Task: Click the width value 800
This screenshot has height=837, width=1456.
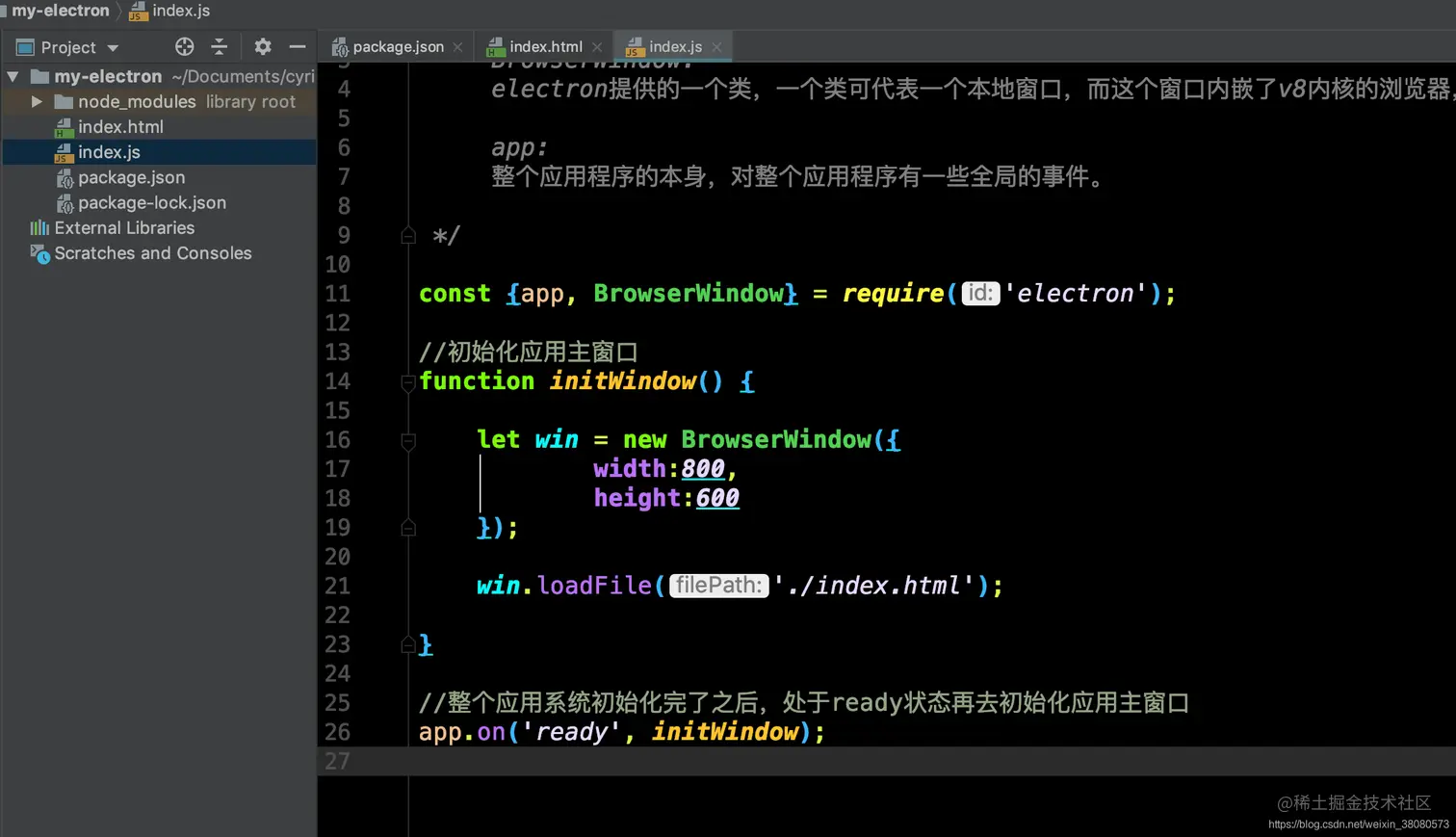Action: tap(703, 469)
